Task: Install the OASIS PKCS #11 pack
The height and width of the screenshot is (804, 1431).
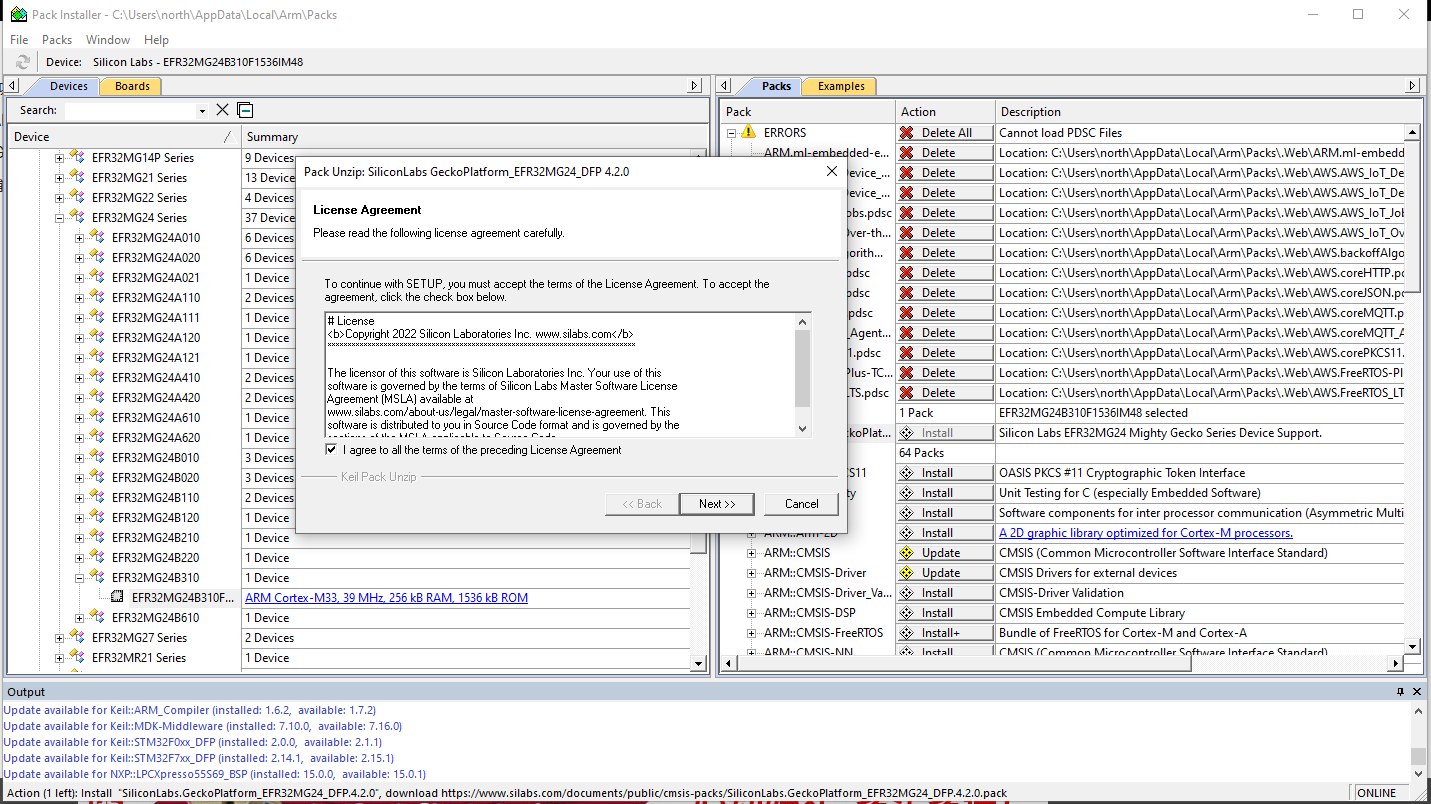Action: point(945,473)
